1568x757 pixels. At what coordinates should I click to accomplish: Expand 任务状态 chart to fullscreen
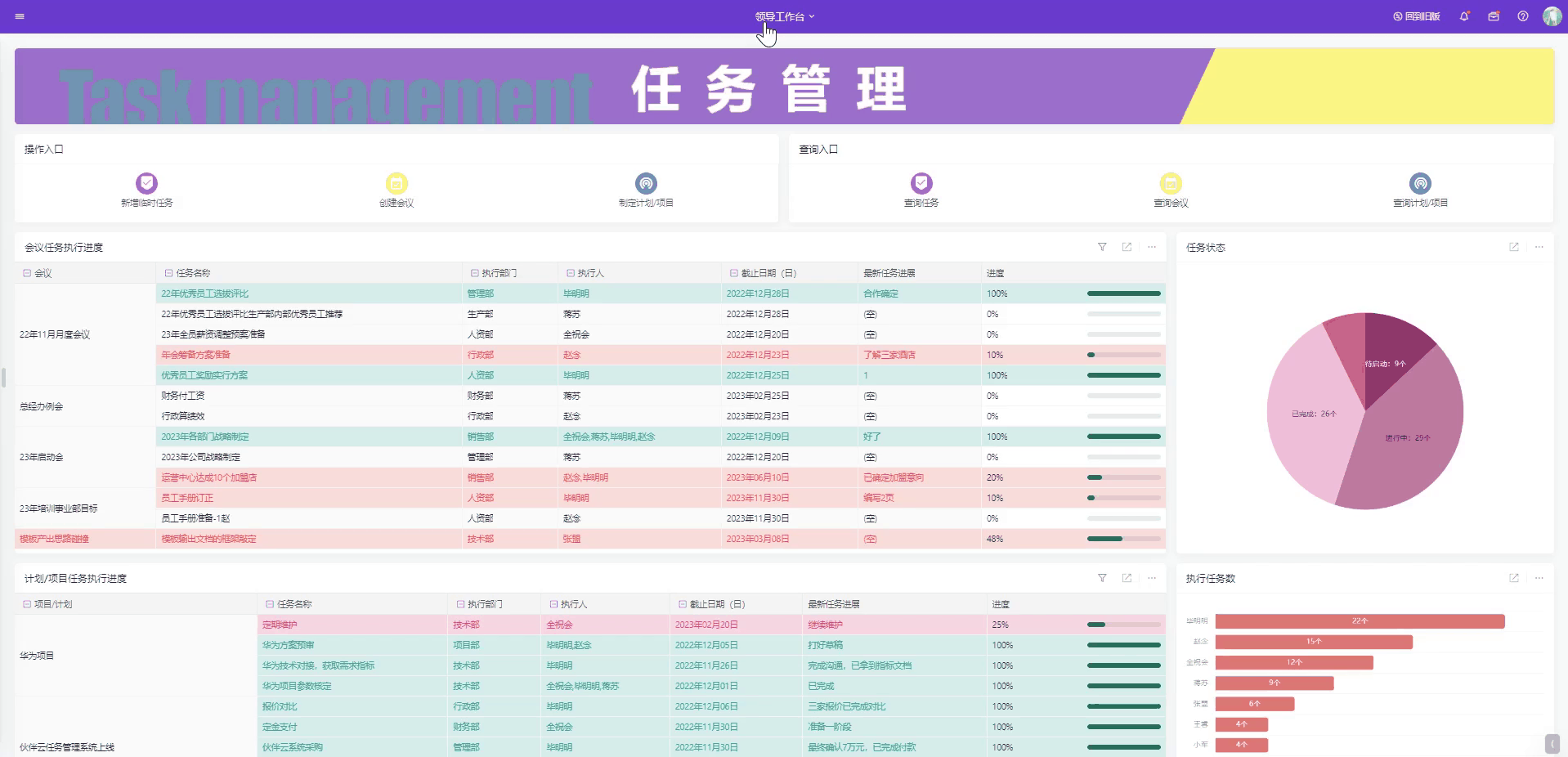point(1514,247)
